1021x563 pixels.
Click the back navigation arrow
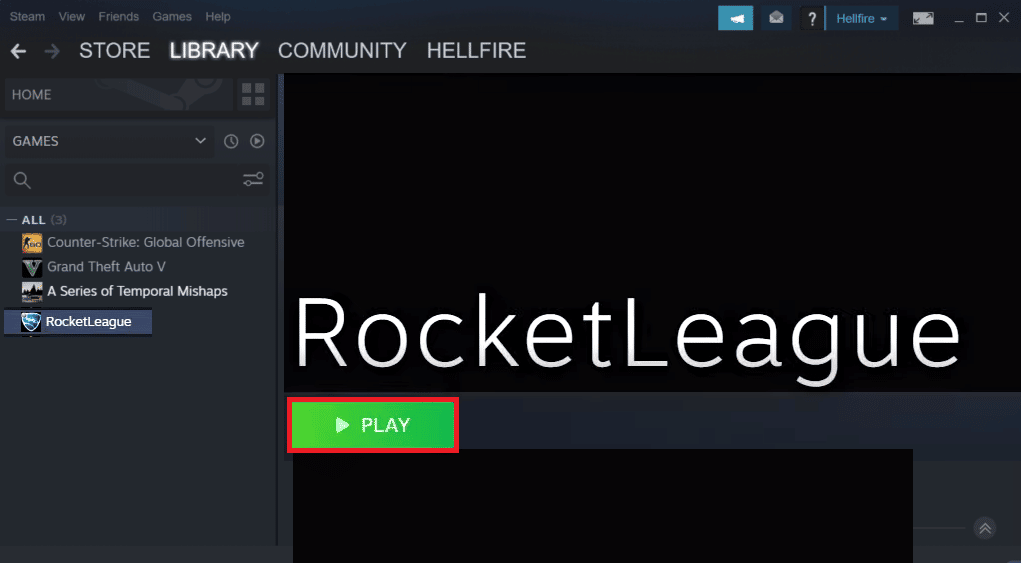click(18, 51)
